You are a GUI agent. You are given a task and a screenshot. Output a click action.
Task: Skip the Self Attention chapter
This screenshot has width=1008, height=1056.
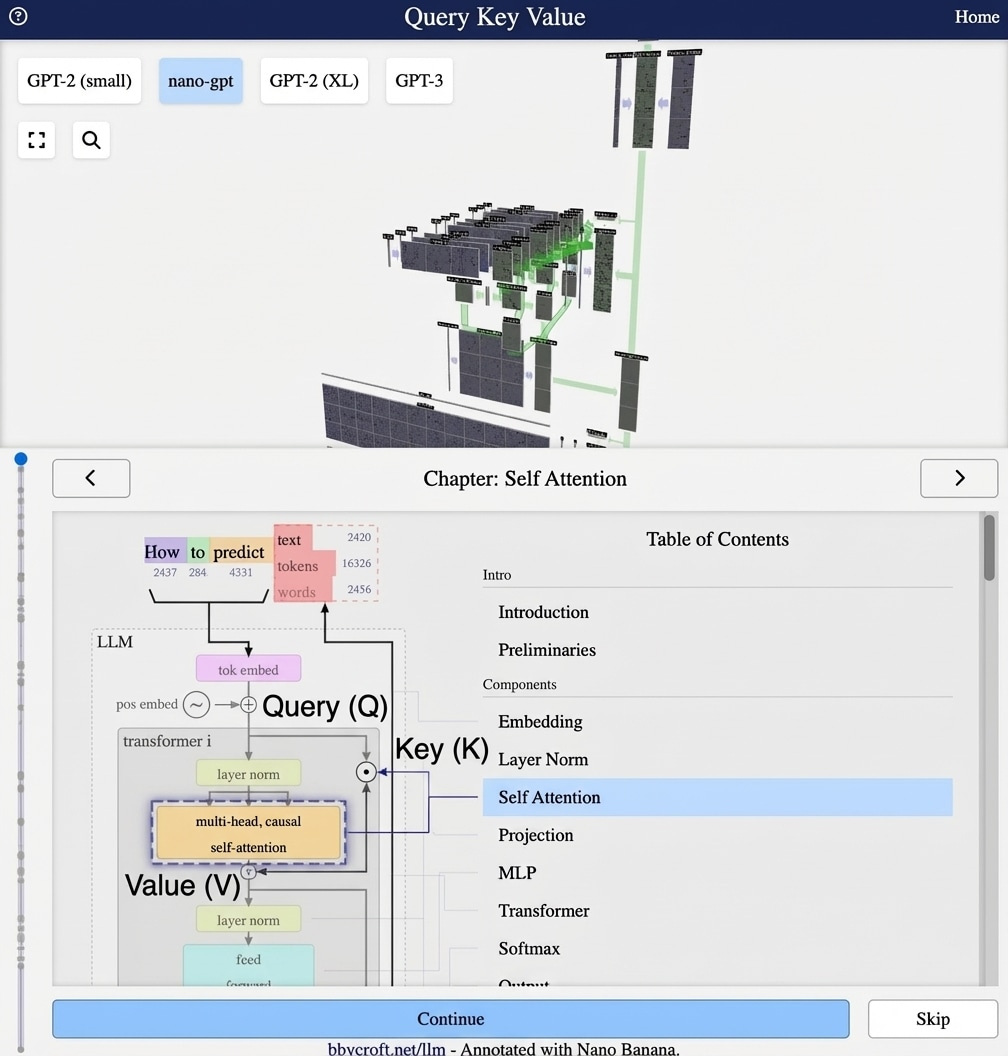tap(932, 1018)
